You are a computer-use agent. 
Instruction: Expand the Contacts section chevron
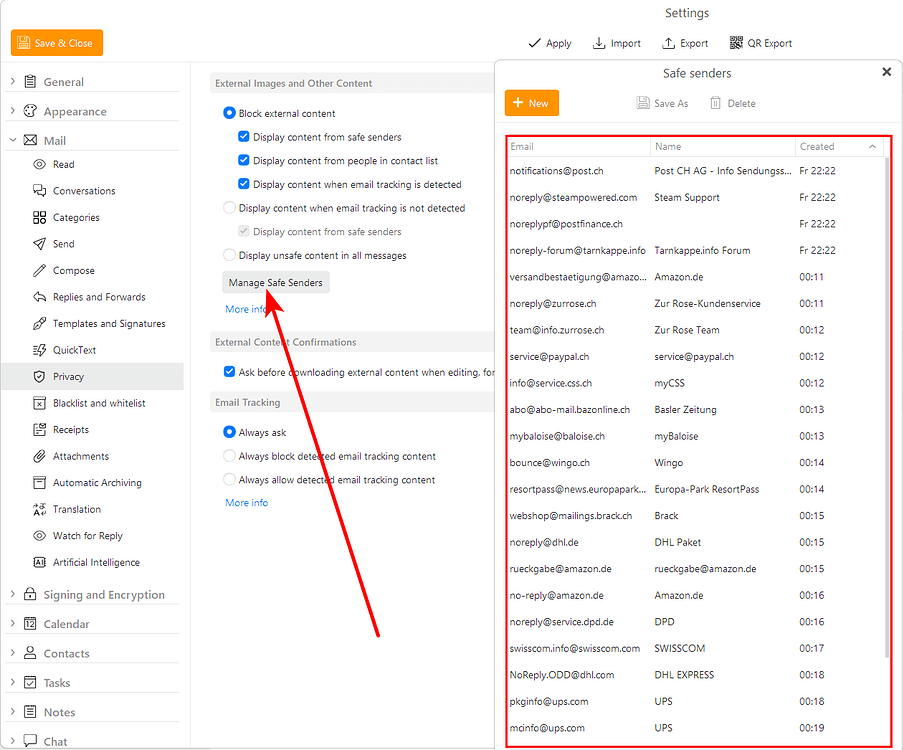13,653
